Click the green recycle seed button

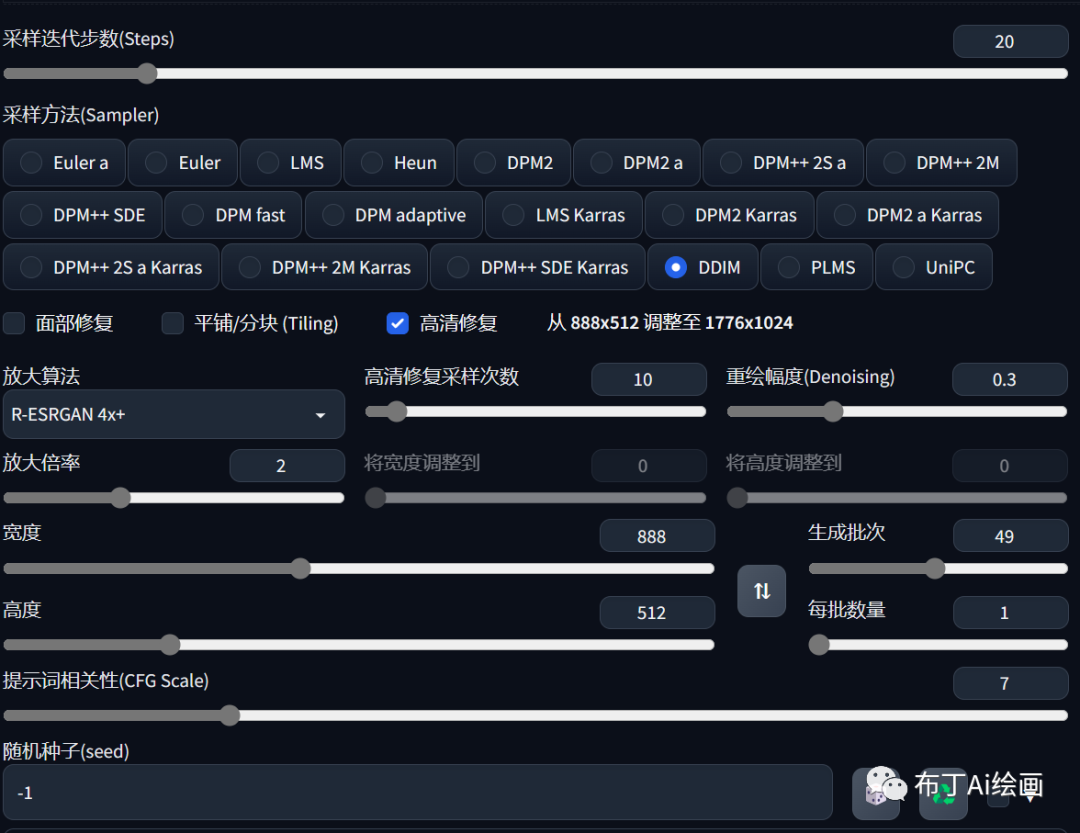point(943,793)
